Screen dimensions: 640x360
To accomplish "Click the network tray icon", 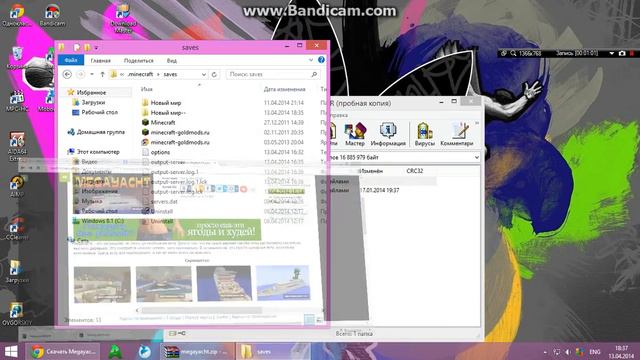I will [x=557, y=352].
